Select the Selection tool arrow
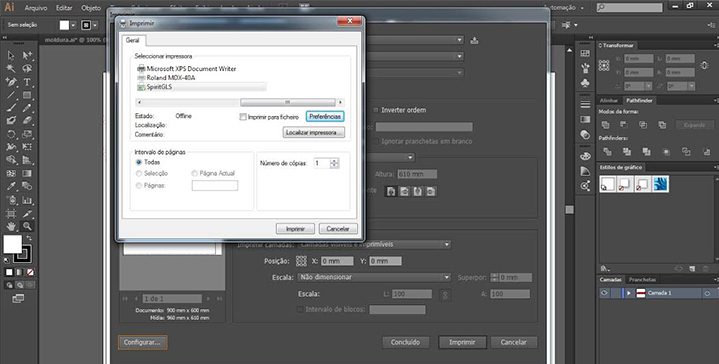 click(11, 55)
